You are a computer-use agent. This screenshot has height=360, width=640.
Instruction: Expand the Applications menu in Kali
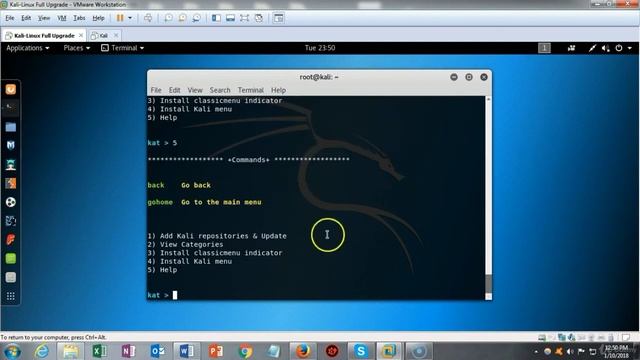[28, 48]
